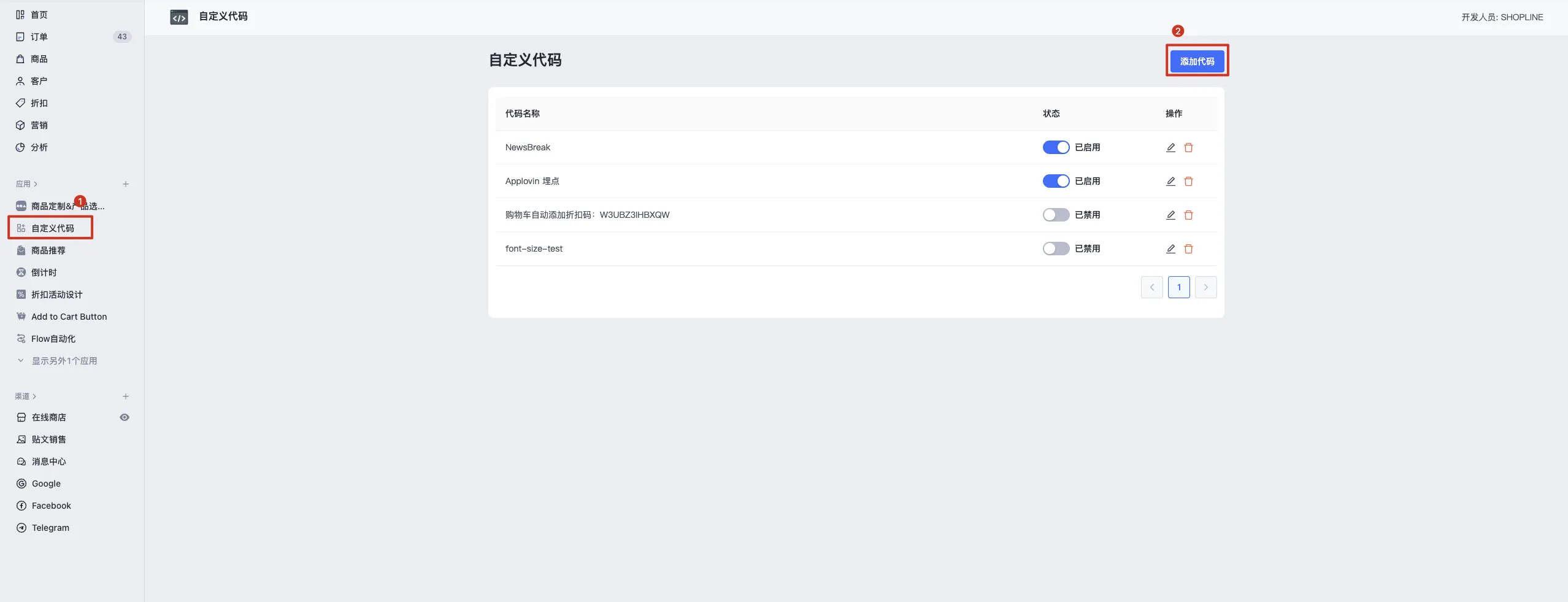This screenshot has width=1568, height=602.
Task: Click the 添加代码 button
Action: click(x=1197, y=61)
